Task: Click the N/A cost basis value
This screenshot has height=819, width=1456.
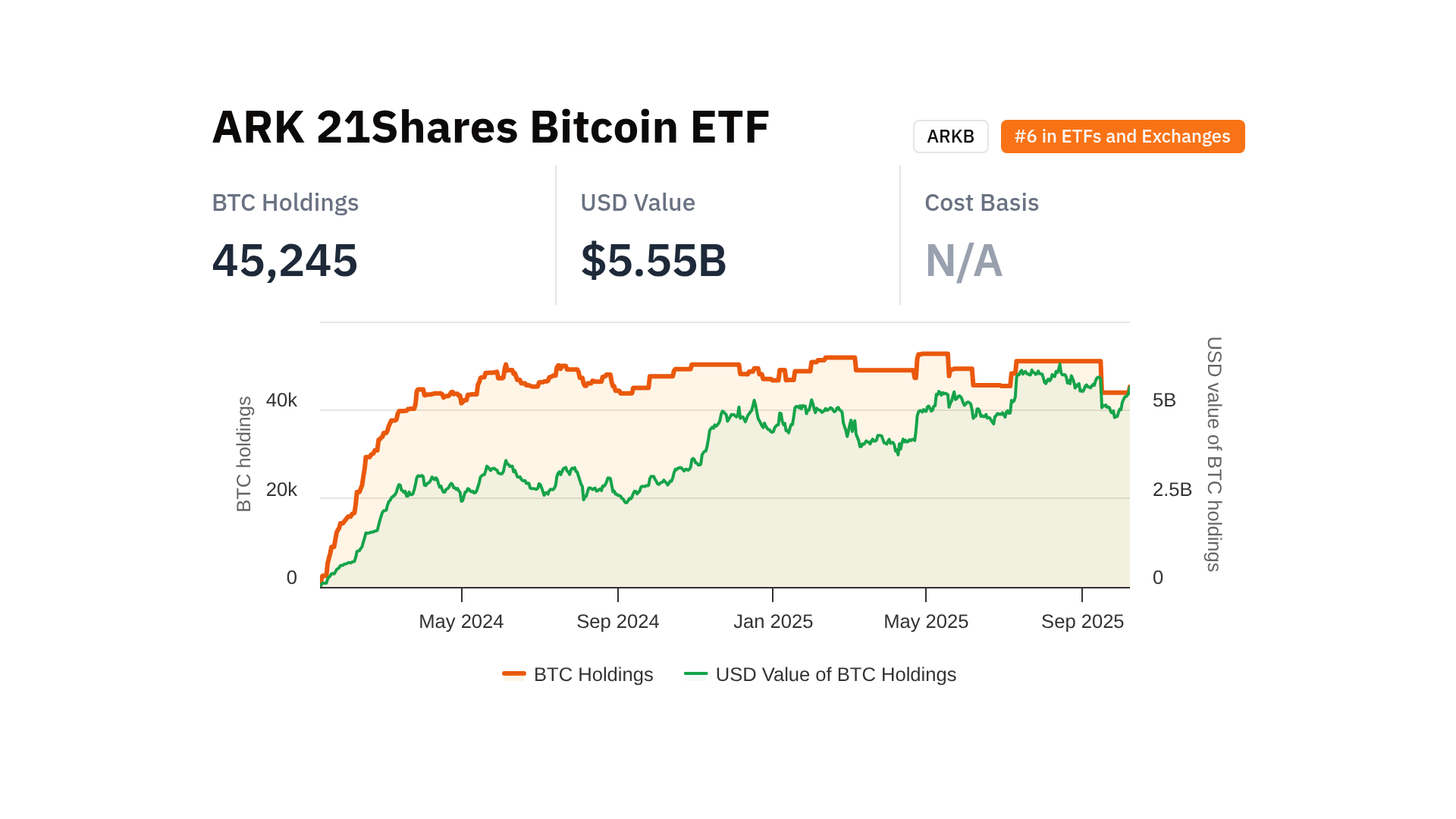Action: (963, 260)
